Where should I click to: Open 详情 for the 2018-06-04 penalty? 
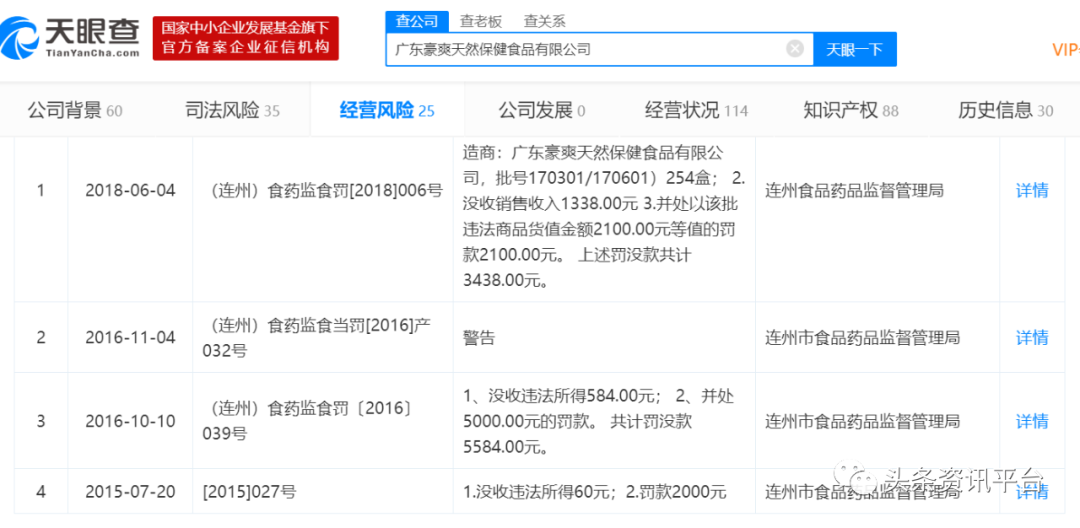[1032, 191]
